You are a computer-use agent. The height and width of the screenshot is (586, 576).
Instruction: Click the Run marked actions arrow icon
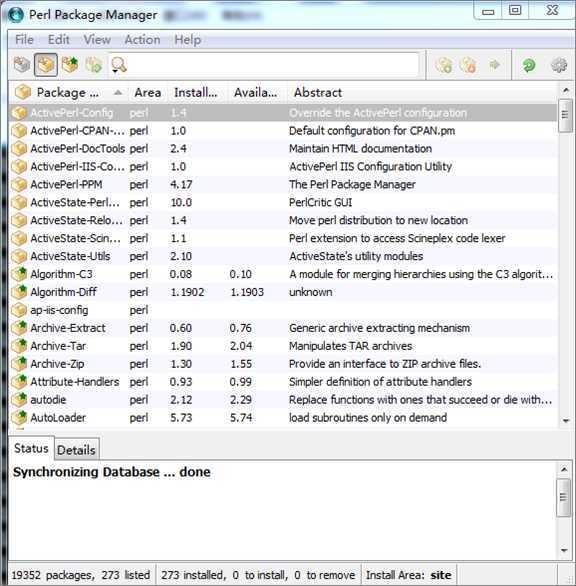495,65
